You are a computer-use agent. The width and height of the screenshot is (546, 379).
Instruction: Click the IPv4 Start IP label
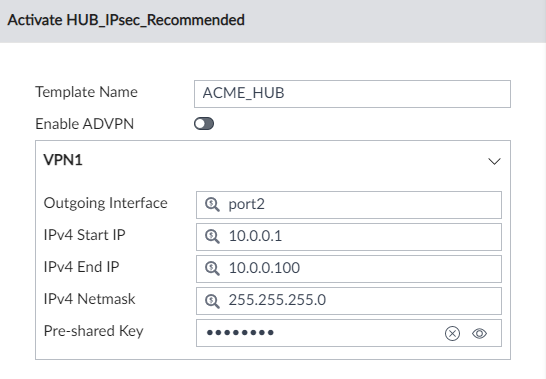(85, 235)
